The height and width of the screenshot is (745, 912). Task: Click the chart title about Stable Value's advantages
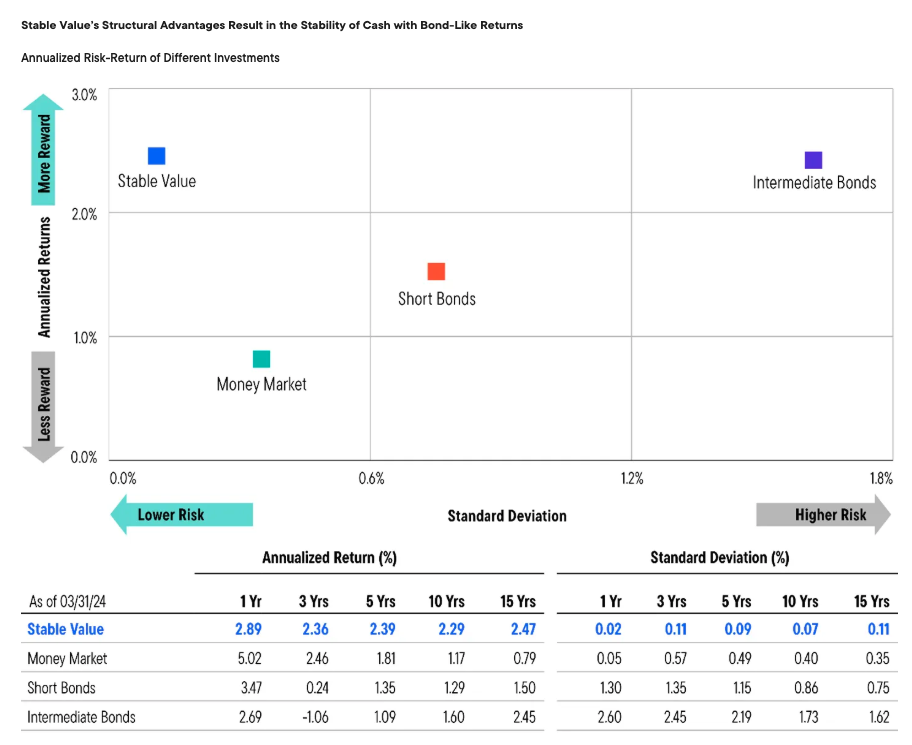coord(271,25)
